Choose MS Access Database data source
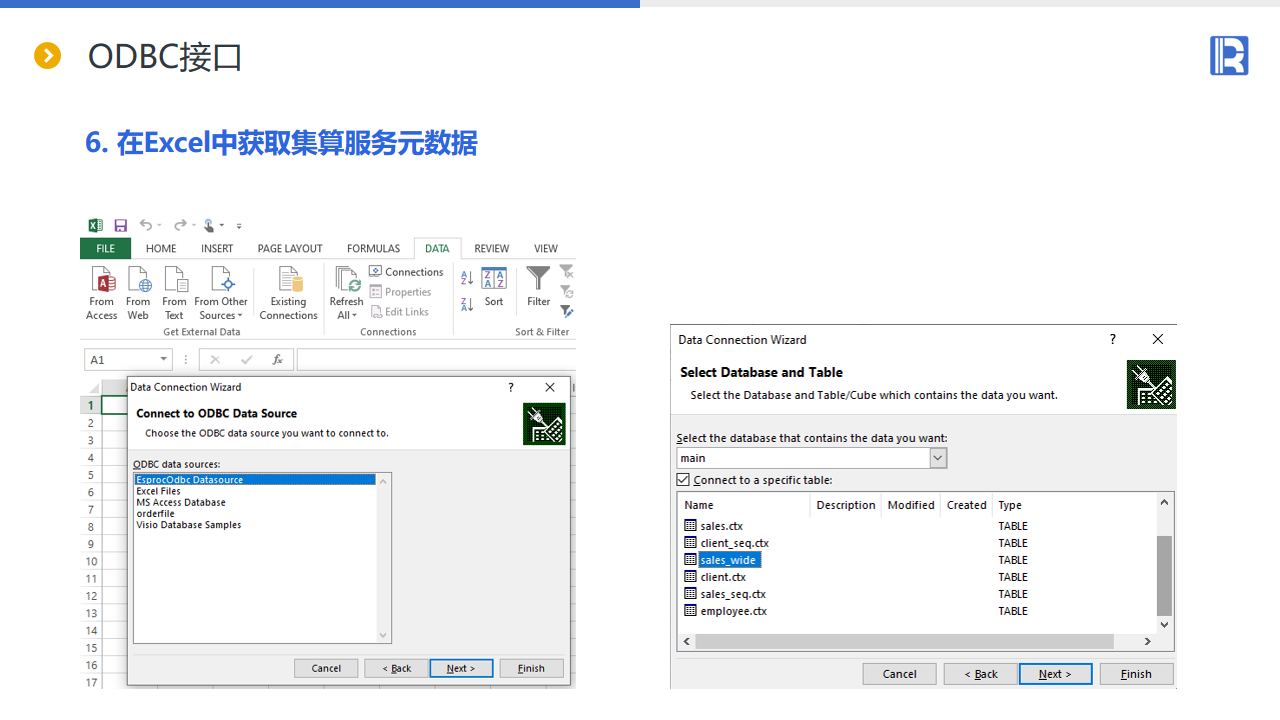This screenshot has width=1280, height=720. pos(181,502)
